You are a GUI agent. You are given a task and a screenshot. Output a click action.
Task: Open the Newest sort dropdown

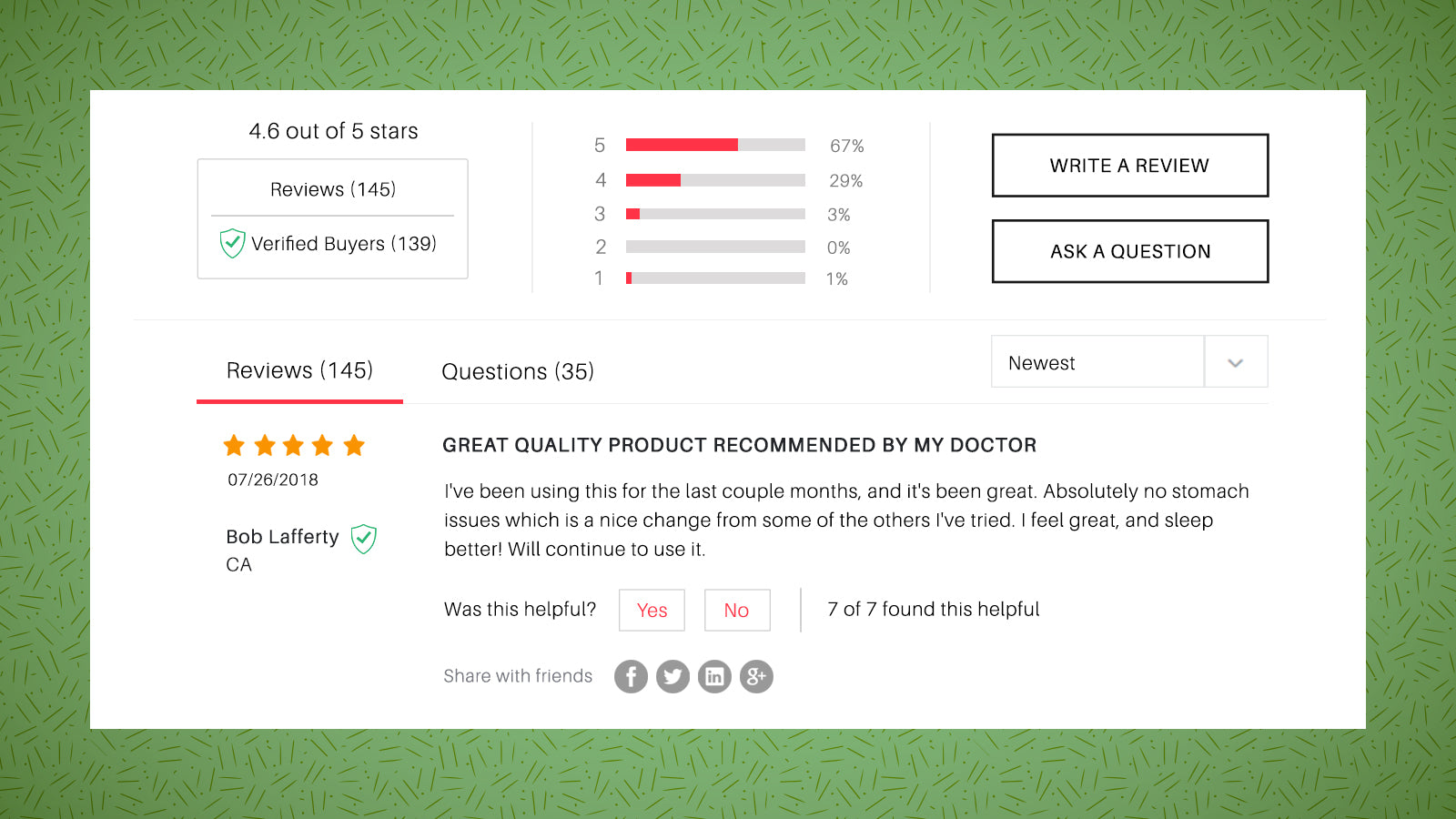pos(1097,361)
